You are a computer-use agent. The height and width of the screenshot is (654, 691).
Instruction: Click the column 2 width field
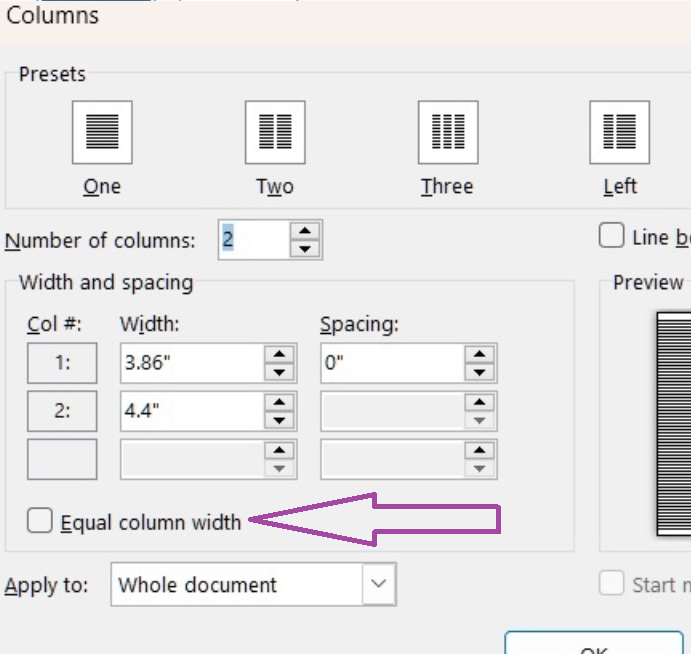[x=192, y=411]
